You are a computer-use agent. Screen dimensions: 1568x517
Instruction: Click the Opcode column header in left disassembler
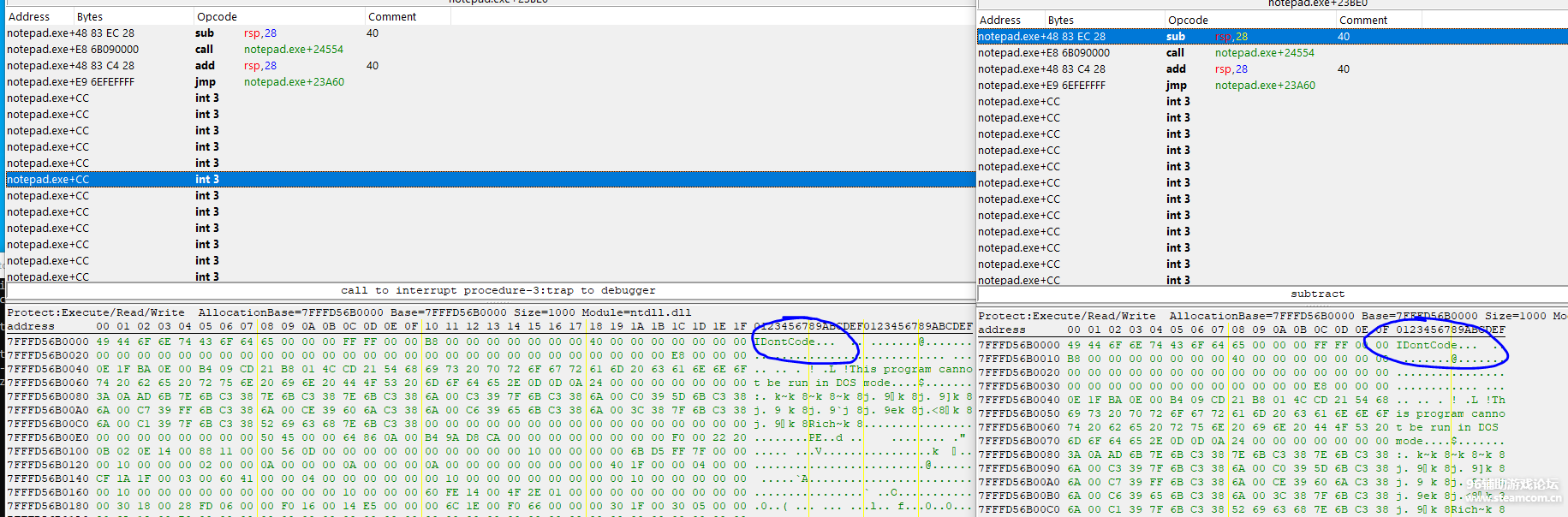coord(218,16)
